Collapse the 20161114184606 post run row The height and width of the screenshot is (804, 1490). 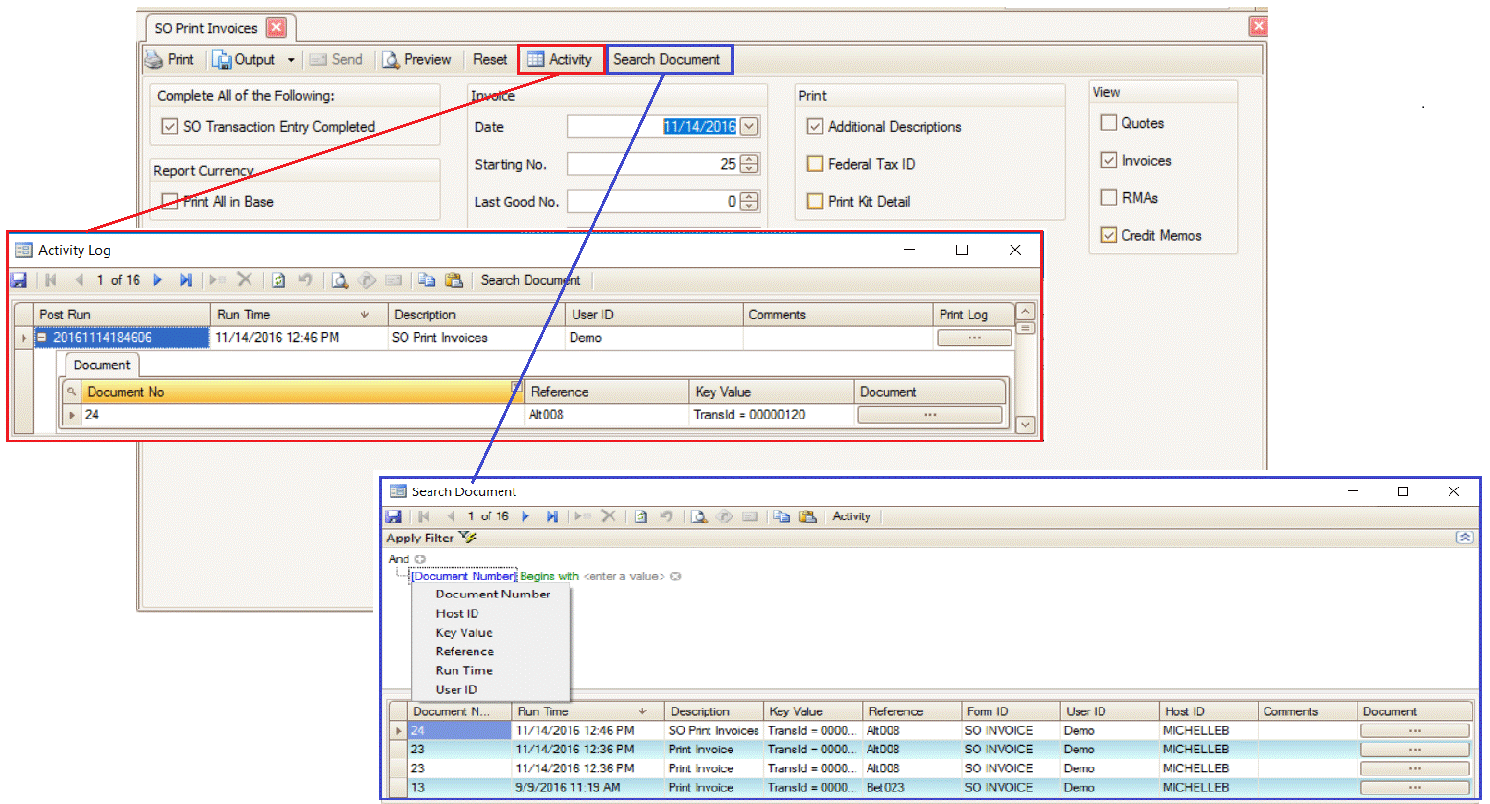[x=43, y=338]
